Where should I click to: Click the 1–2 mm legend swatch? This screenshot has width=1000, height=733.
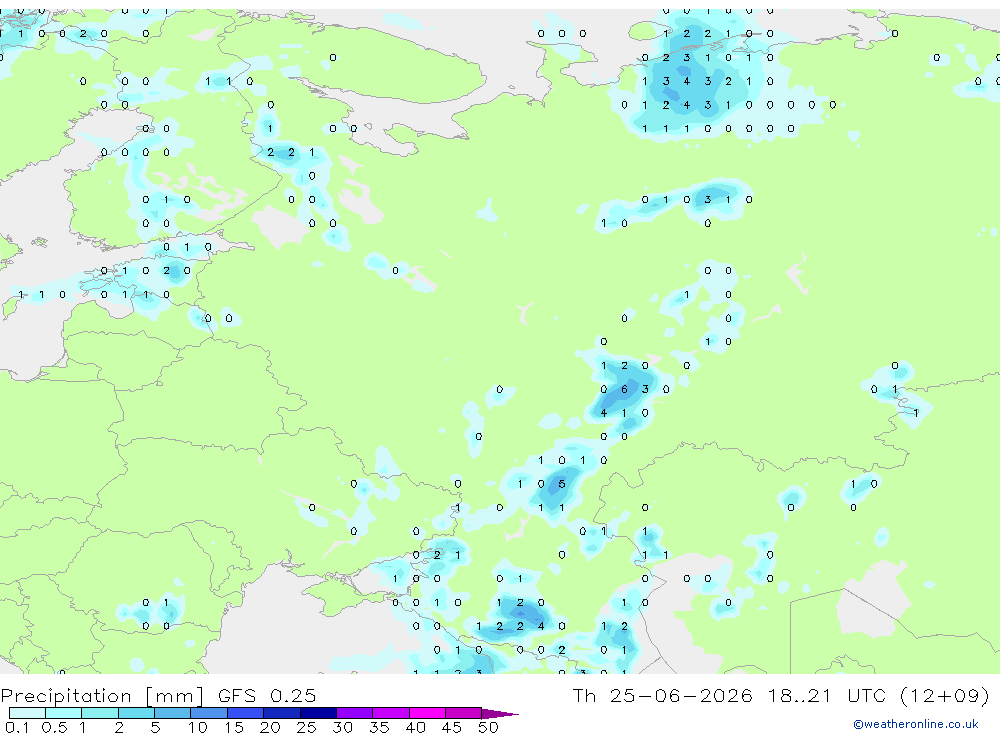coord(99,713)
